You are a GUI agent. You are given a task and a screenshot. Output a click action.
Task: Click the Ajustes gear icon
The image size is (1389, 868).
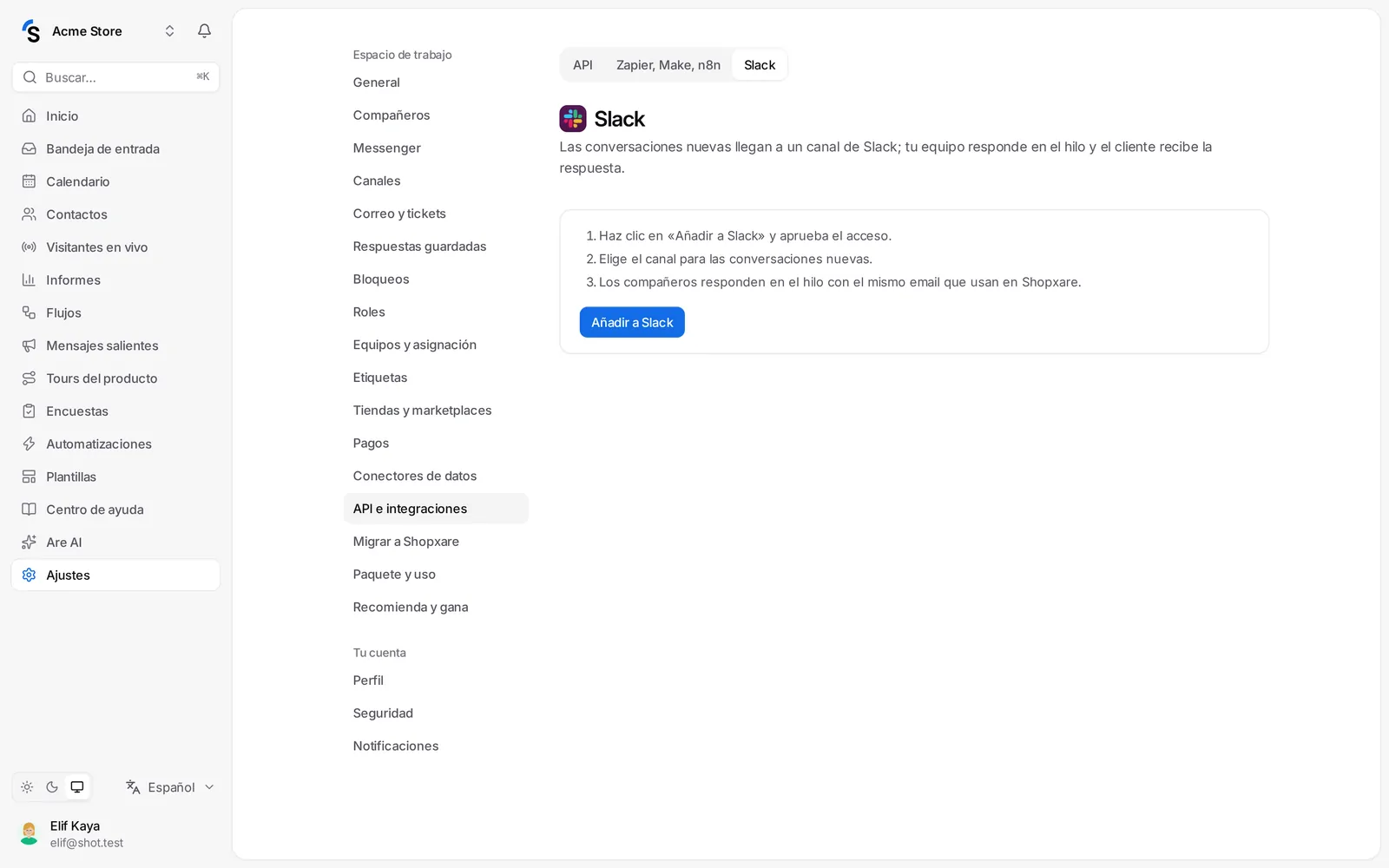(29, 575)
